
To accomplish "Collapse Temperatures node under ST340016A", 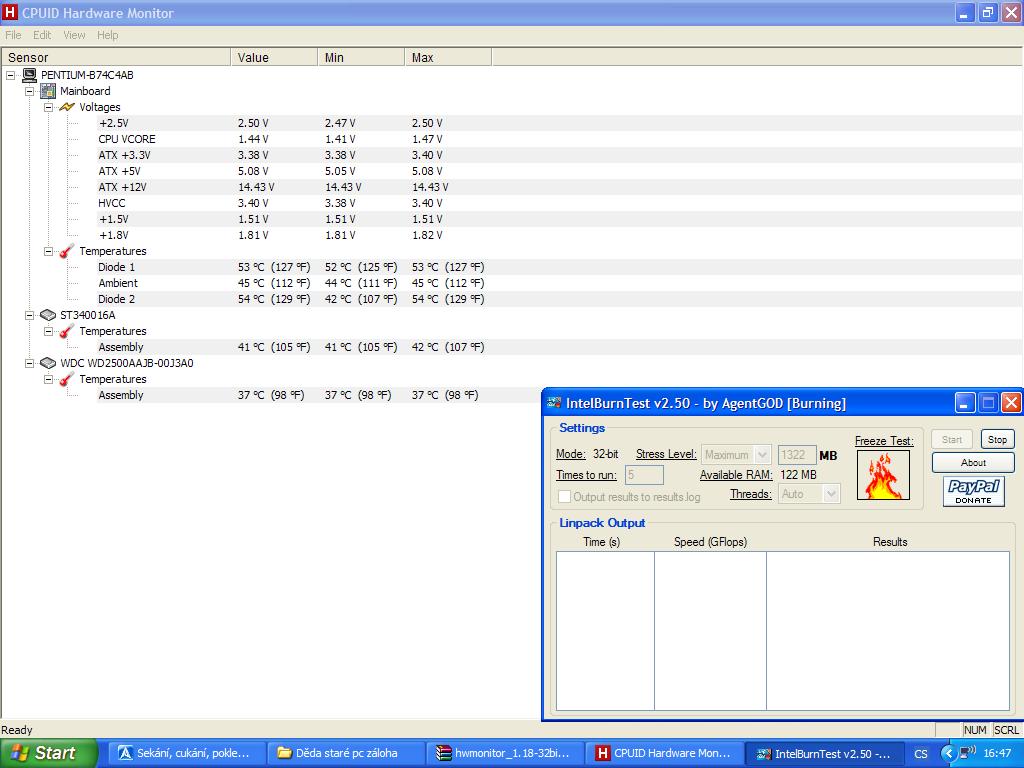I will point(48,331).
